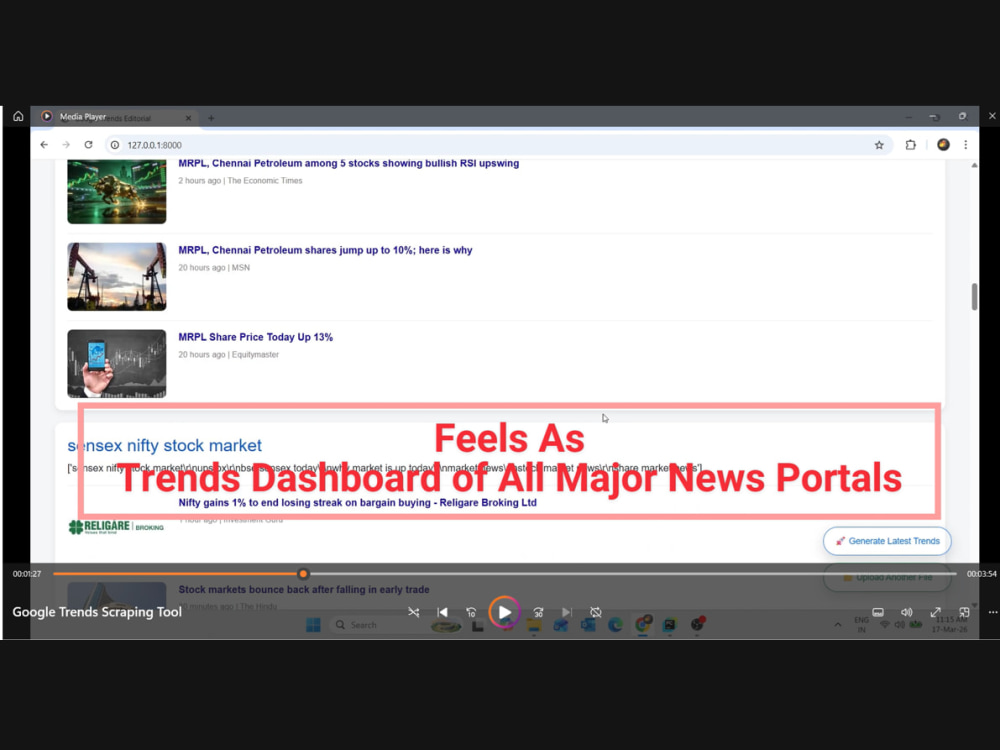This screenshot has height=750, width=1000.
Task: Open the Chrome profile avatar
Action: [943, 145]
